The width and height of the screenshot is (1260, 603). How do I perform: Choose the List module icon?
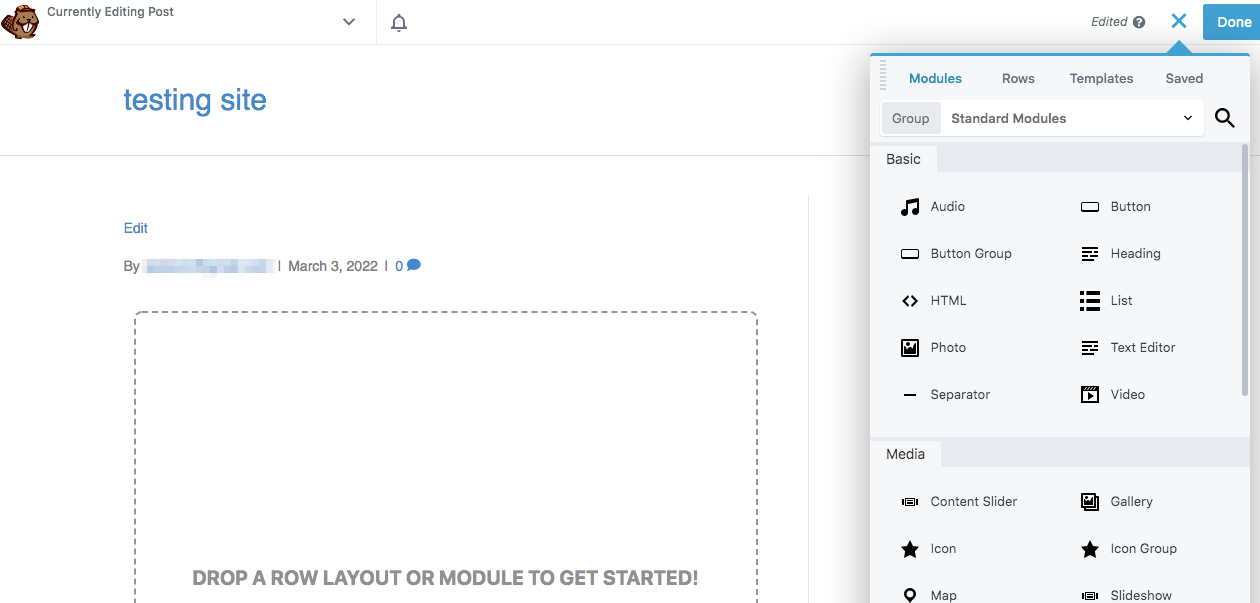1090,301
